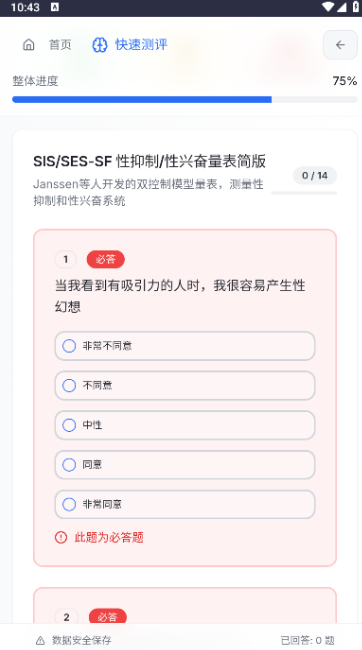Select 不同意 for question 1
The width and height of the screenshot is (362, 650).
pos(185,386)
